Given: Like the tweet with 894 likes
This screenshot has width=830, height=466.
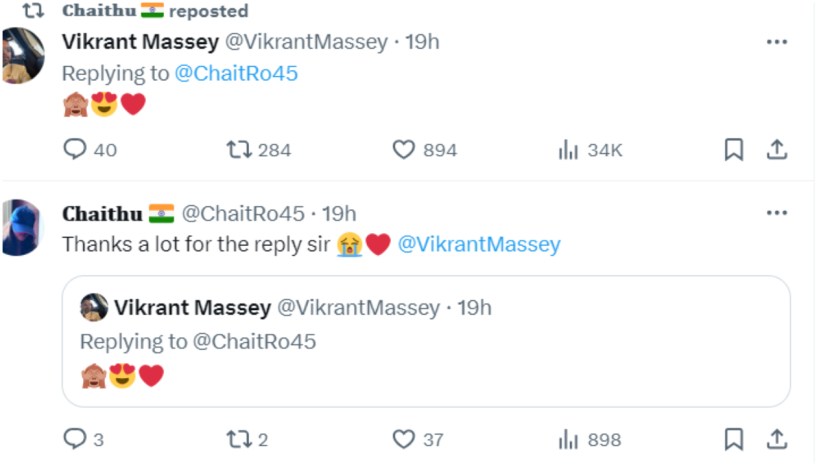Looking at the screenshot, I should (404, 150).
